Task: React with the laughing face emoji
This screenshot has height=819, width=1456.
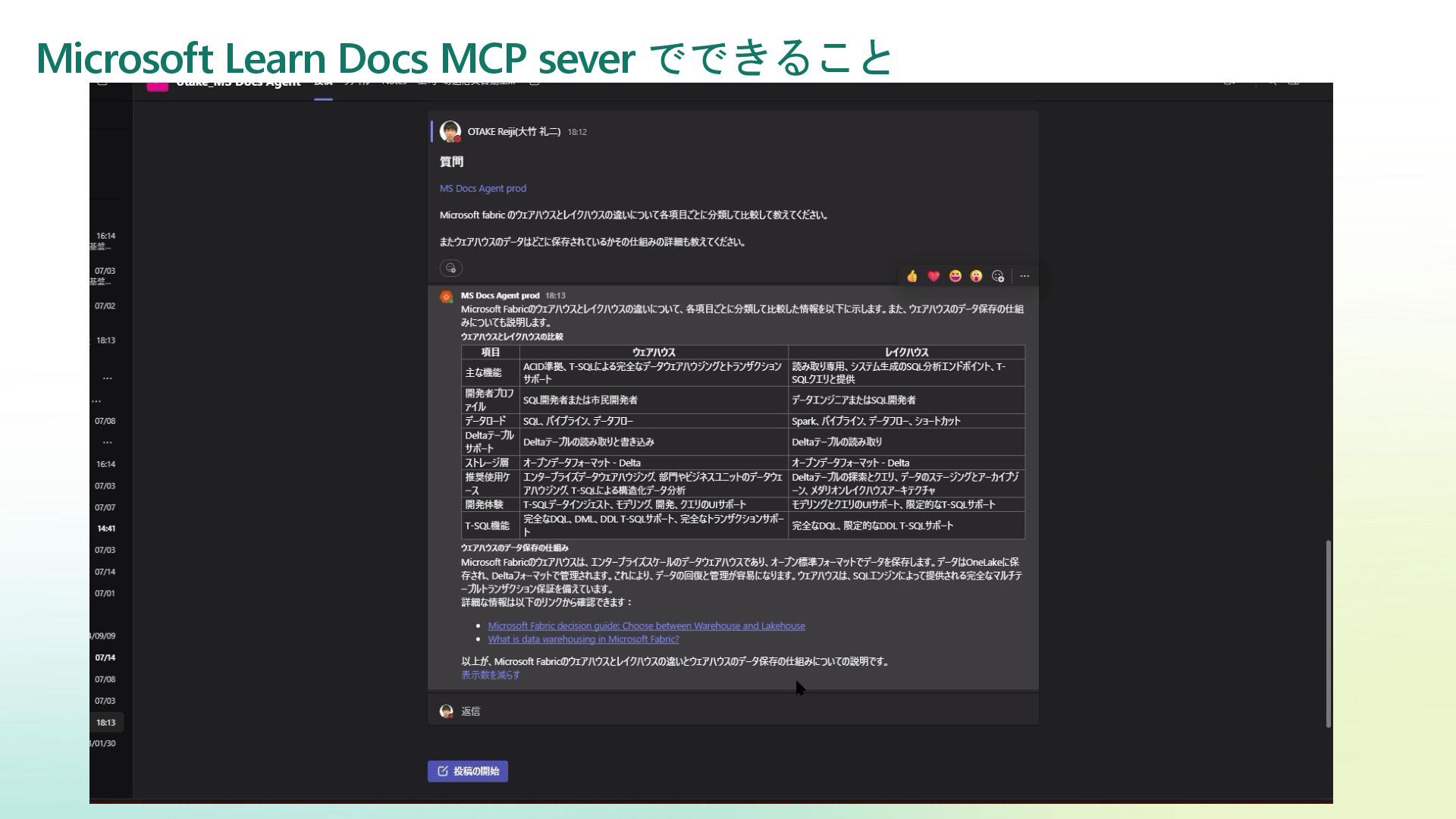Action: (955, 276)
